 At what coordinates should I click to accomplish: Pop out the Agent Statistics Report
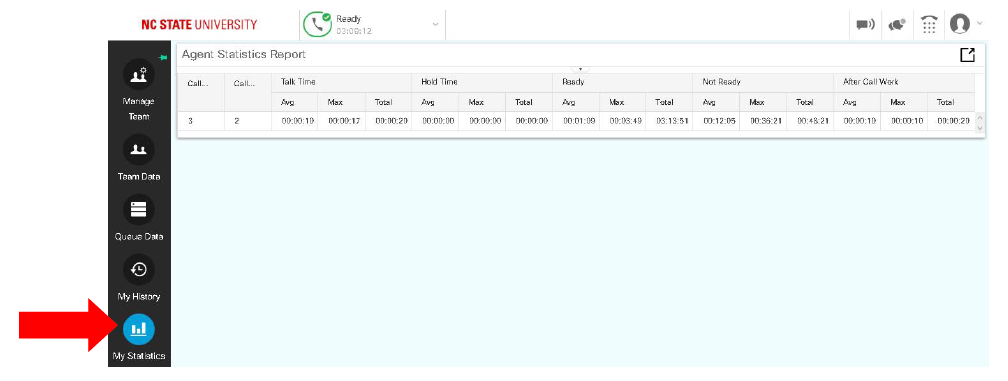[967, 55]
